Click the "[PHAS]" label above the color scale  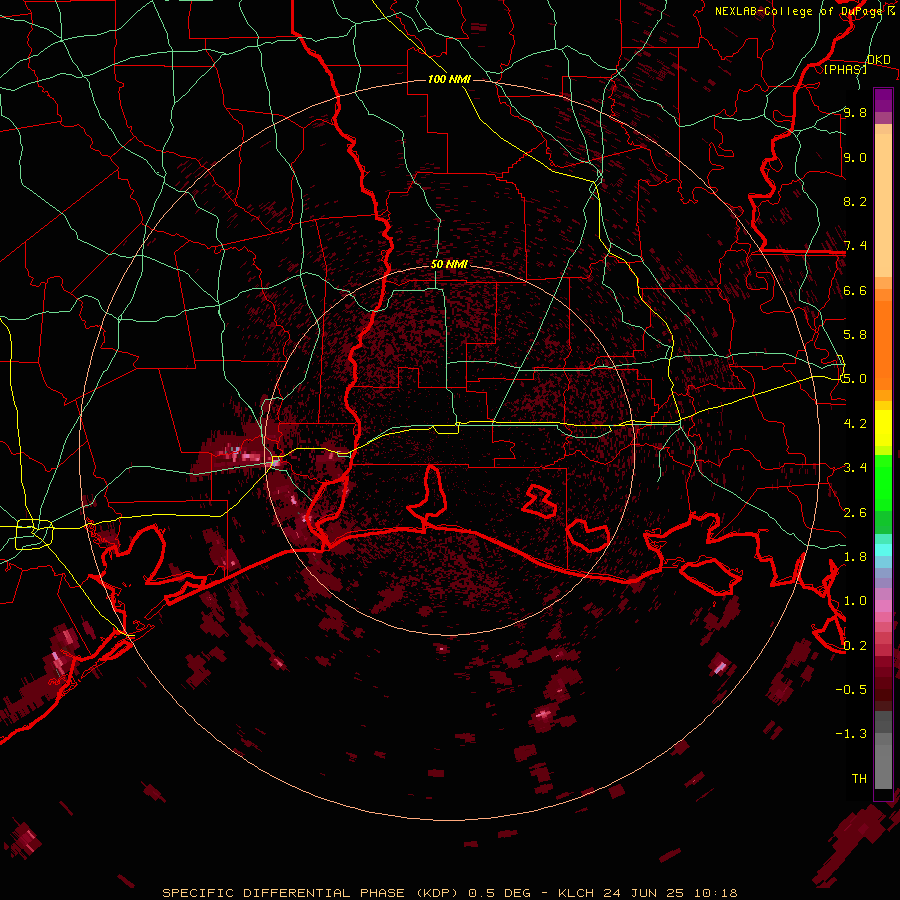pyautogui.click(x=845, y=69)
